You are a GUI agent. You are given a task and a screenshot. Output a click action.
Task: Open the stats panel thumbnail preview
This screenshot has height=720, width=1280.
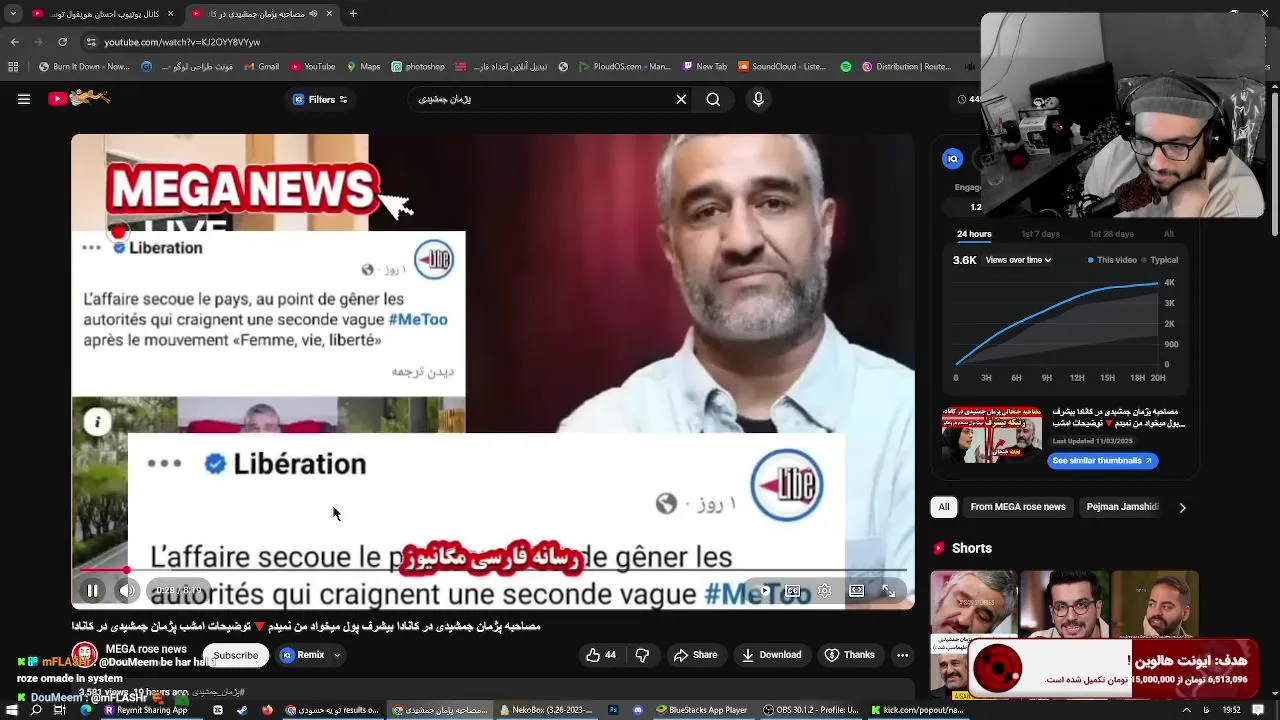coord(992,434)
